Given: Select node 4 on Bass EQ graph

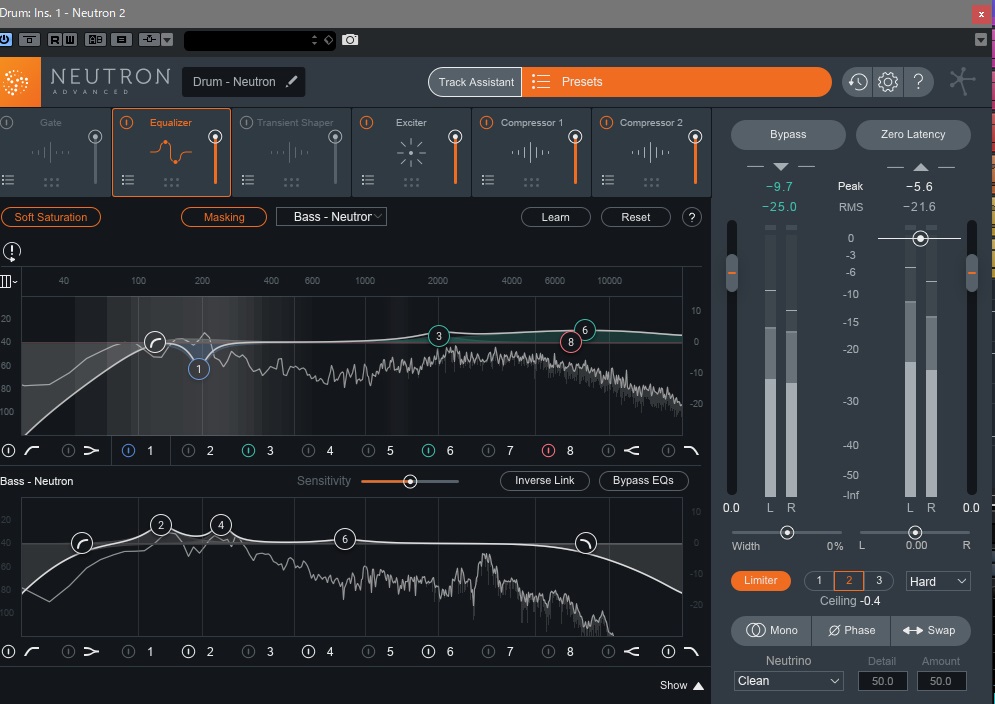Looking at the screenshot, I should [221, 525].
